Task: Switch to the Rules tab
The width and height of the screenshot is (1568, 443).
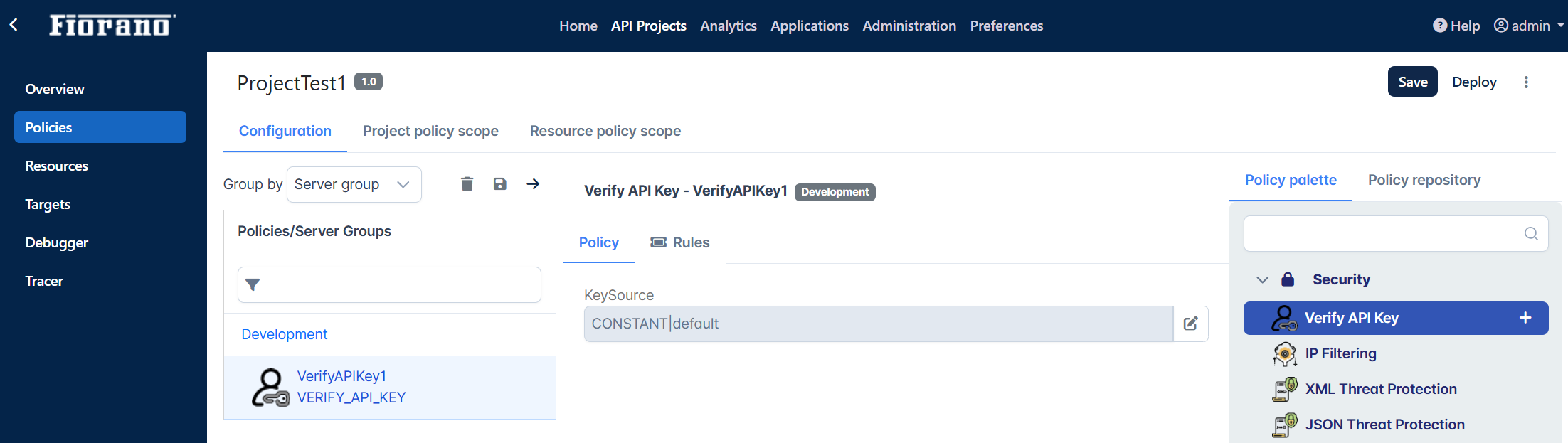Action: [x=680, y=242]
